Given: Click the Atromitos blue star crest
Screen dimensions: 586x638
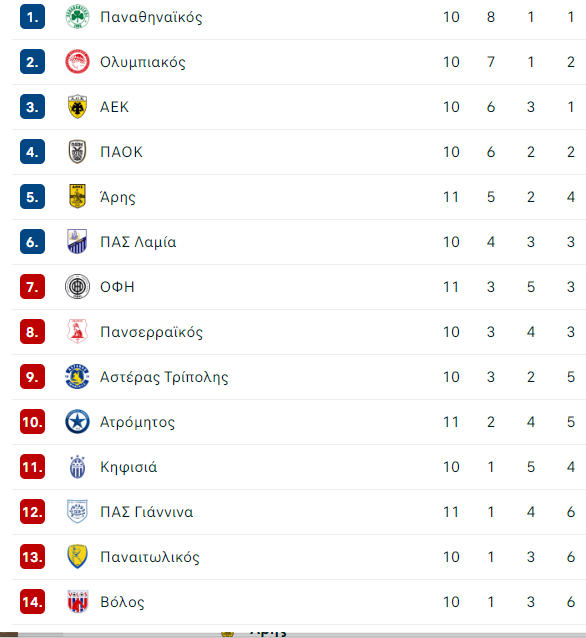Looking at the screenshot, I should [77, 422].
